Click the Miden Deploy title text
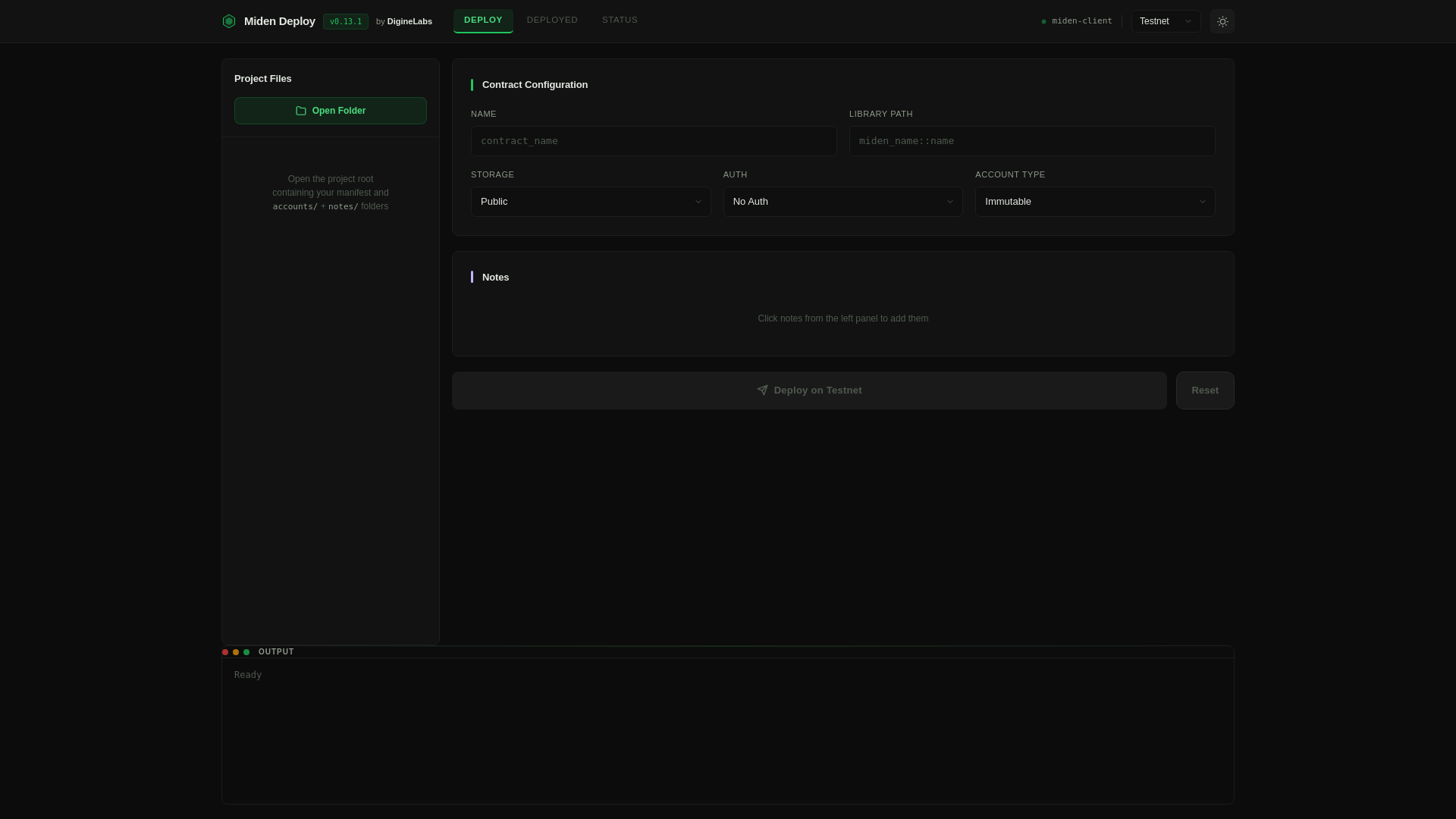Image resolution: width=1456 pixels, height=819 pixels. click(x=280, y=21)
